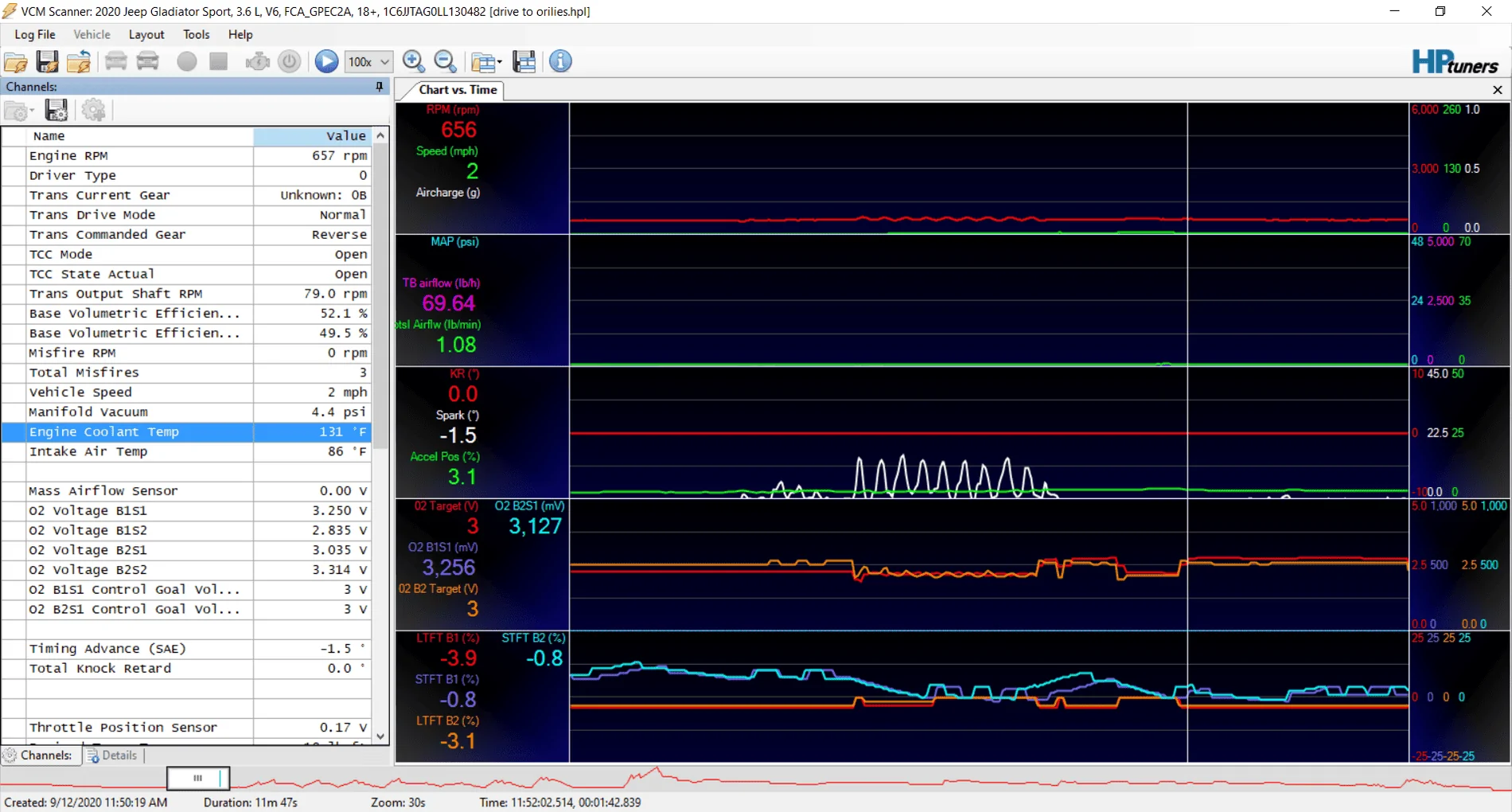1512x812 pixels.
Task: Select the Total Knock Retard row
Action: point(187,669)
